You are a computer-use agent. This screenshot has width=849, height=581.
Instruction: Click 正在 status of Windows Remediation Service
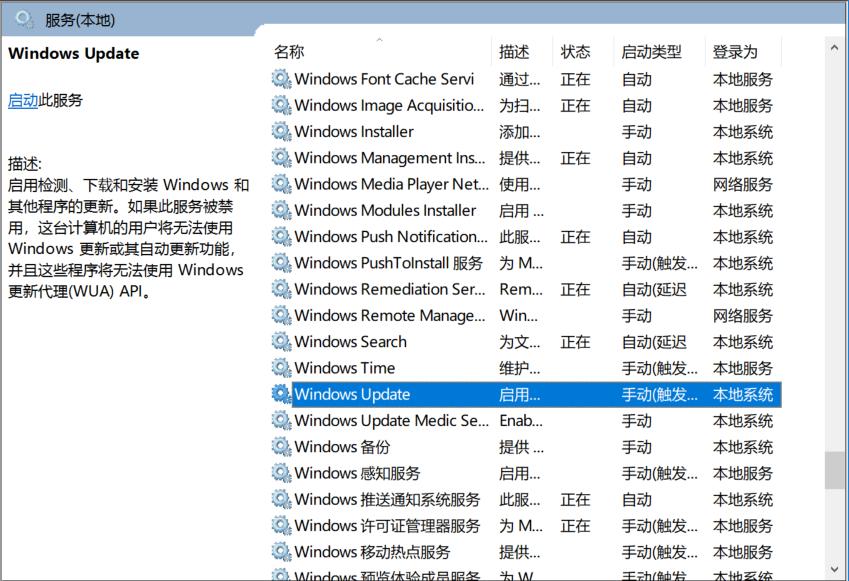click(576, 289)
